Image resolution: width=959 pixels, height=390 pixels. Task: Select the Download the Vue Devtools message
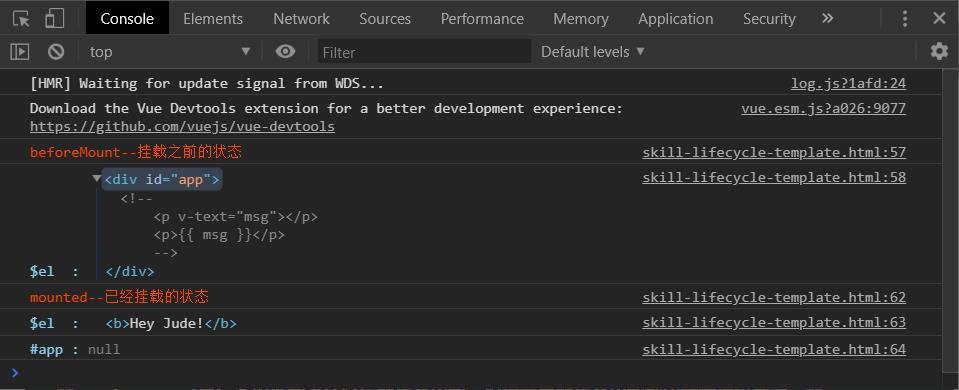click(x=326, y=109)
